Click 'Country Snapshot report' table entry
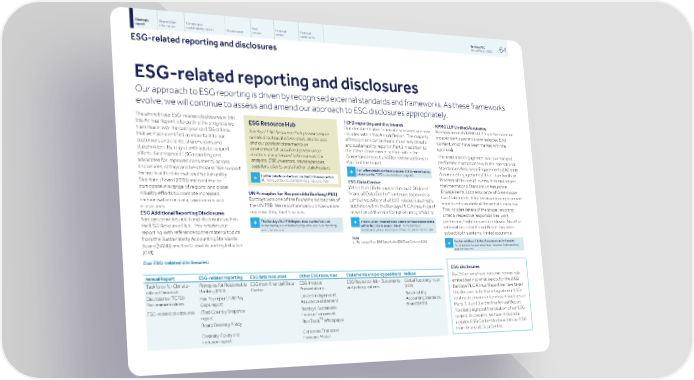Image resolution: width=694 pixels, height=380 pixels. point(222,315)
